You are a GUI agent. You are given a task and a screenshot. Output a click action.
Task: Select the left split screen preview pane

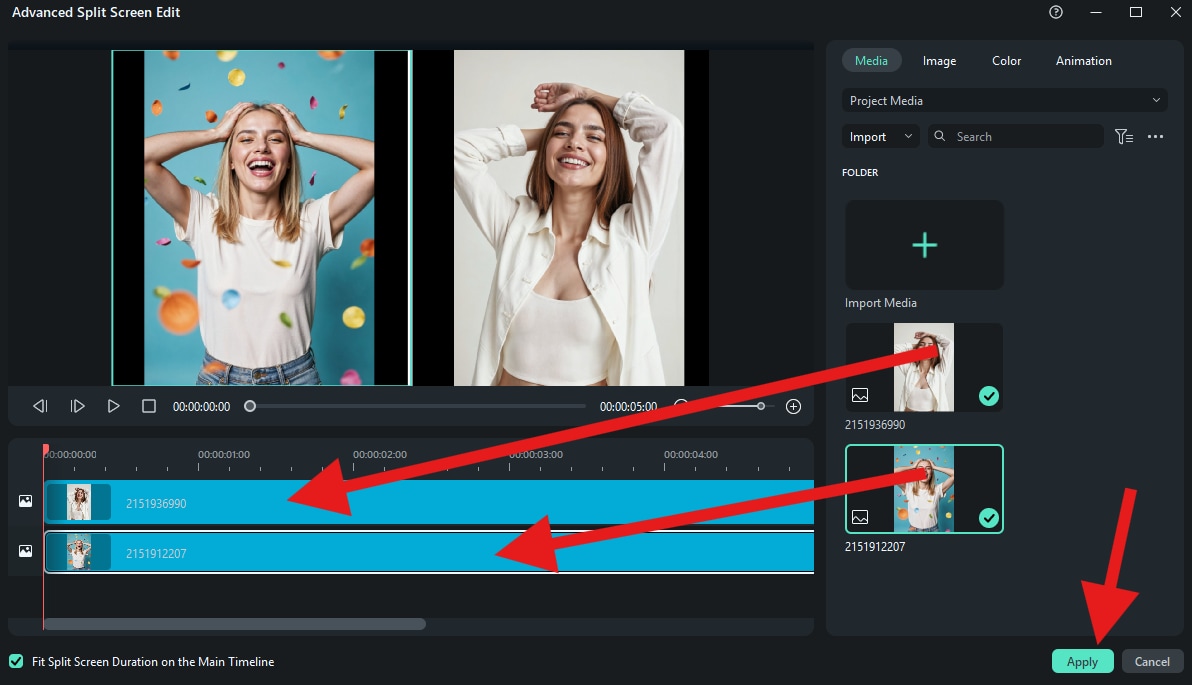click(x=262, y=218)
